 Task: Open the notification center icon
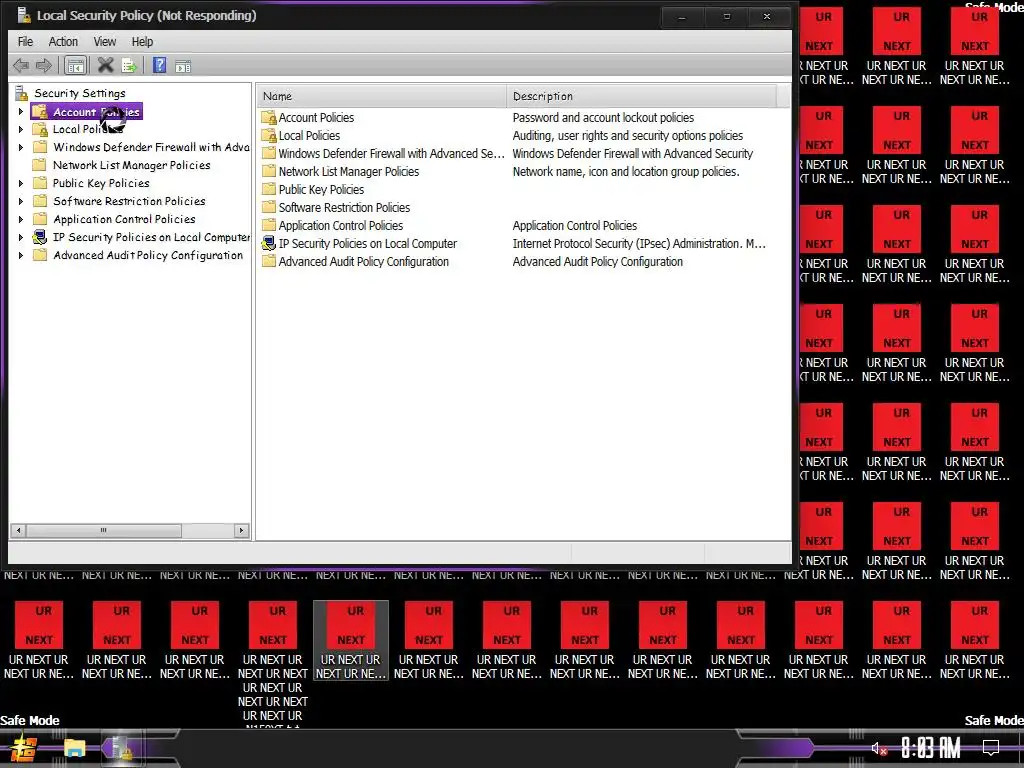tap(991, 748)
